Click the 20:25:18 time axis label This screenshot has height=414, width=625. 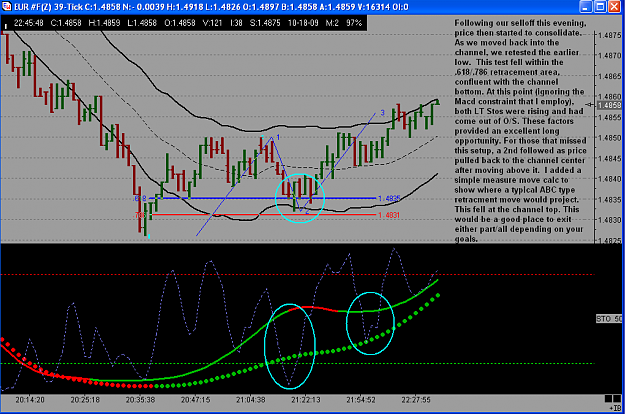[85, 400]
